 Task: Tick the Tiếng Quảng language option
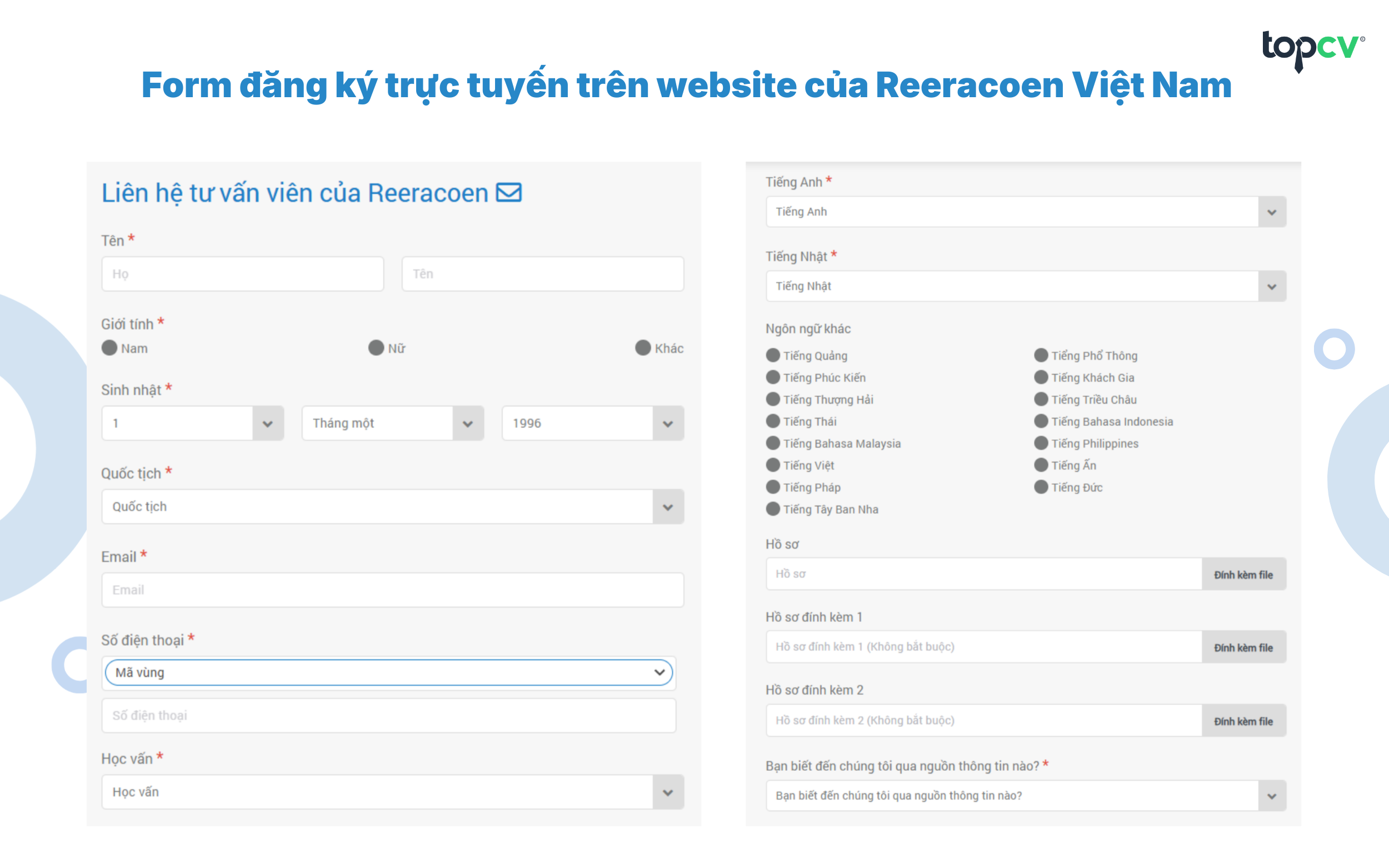[773, 355]
